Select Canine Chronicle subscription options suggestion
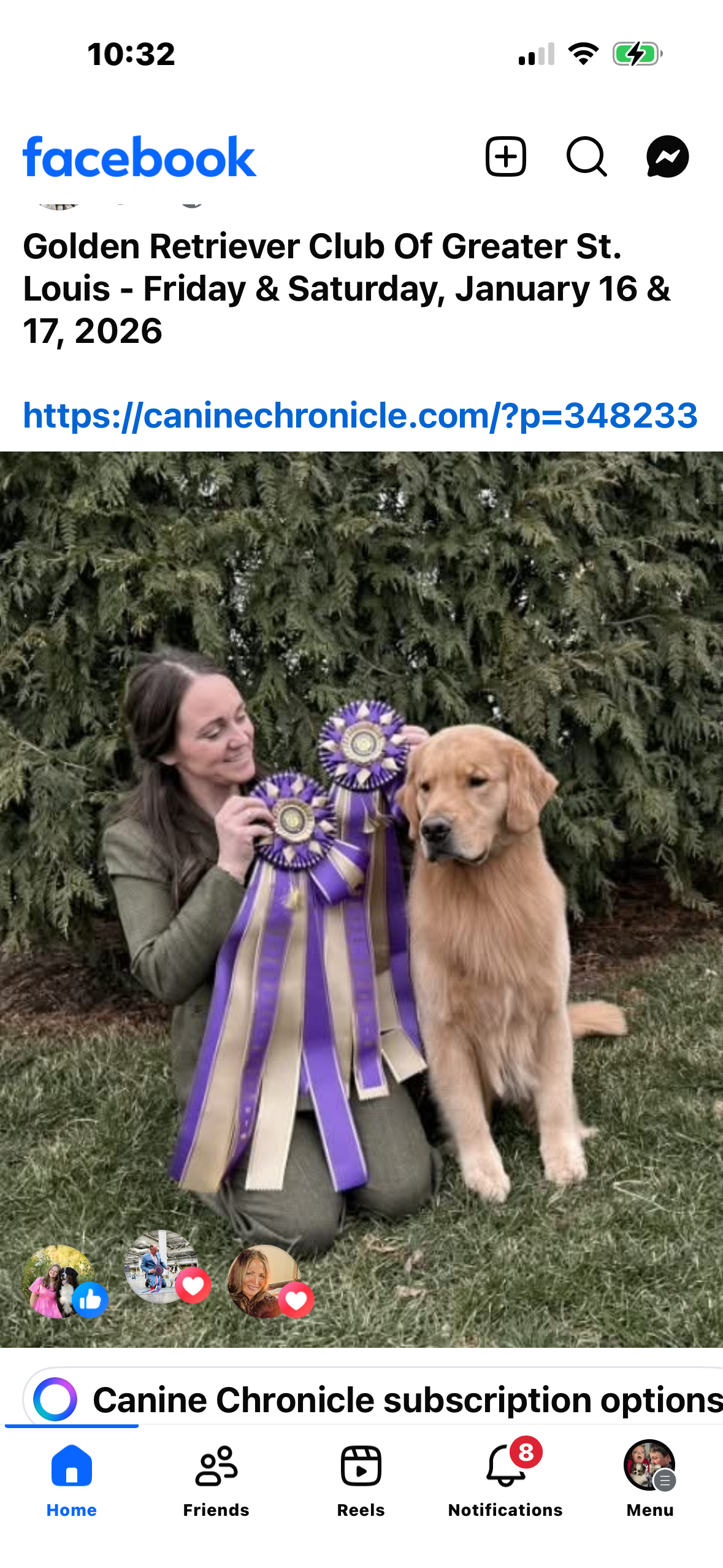 coord(407,1399)
